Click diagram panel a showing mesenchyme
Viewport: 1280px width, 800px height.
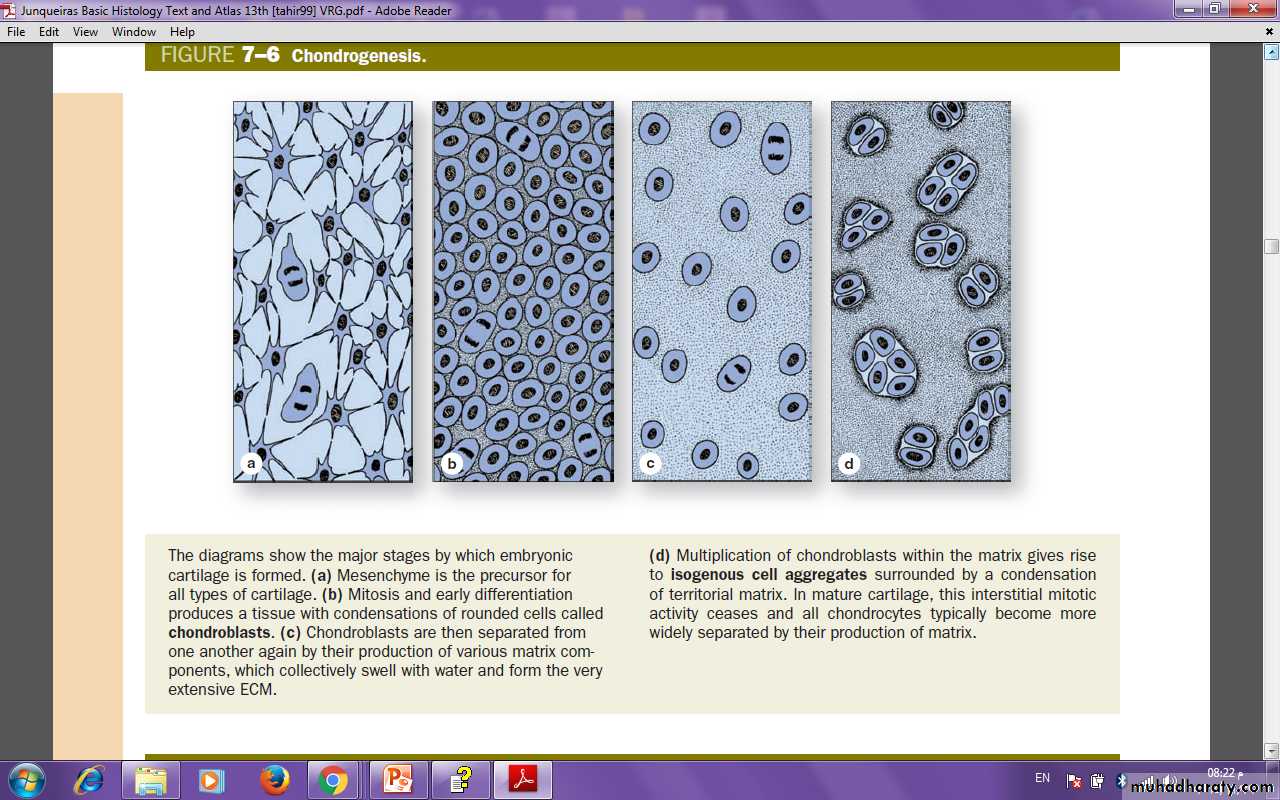tap(323, 291)
